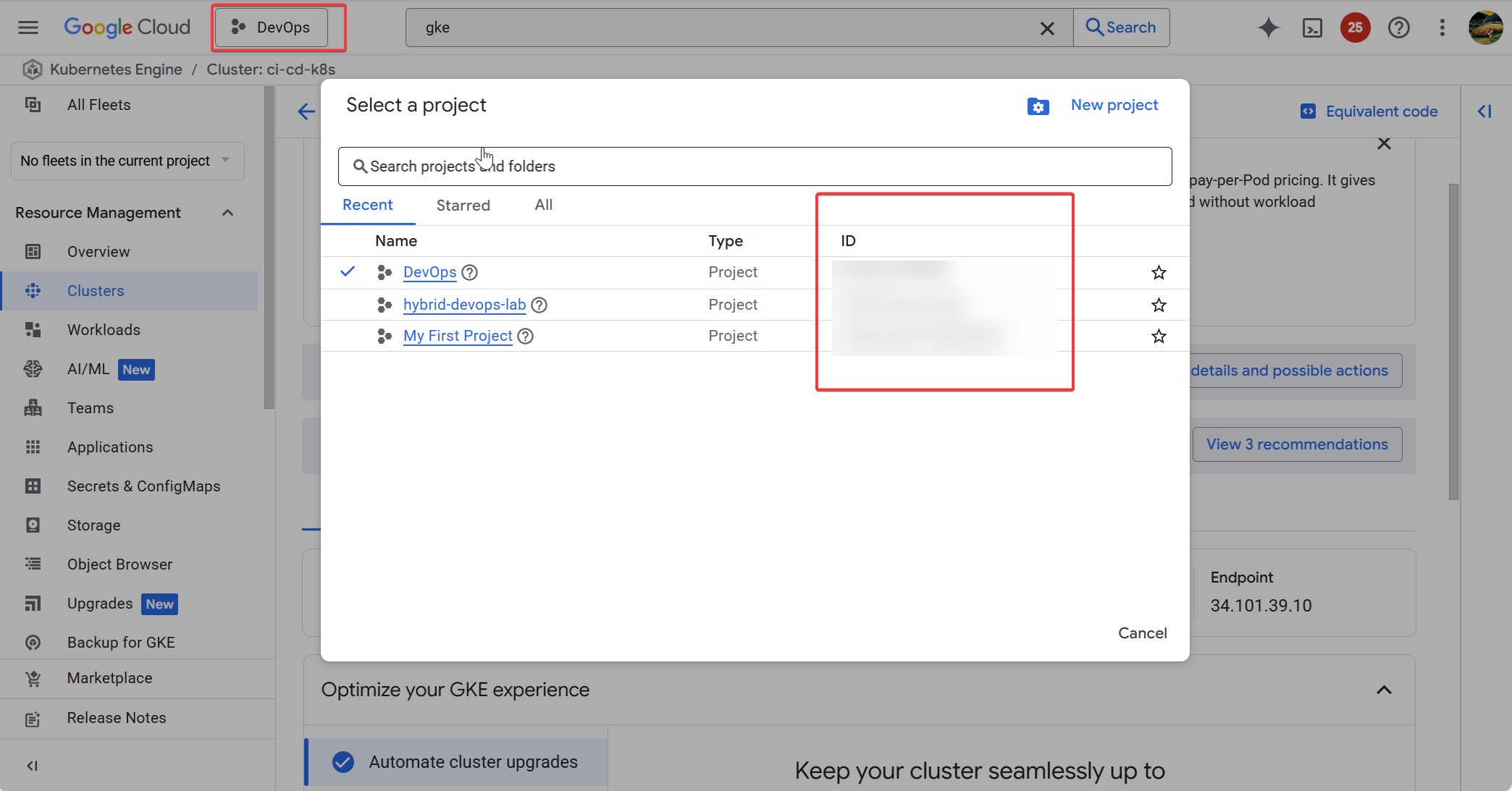Click the Search projects and folders field

(755, 166)
